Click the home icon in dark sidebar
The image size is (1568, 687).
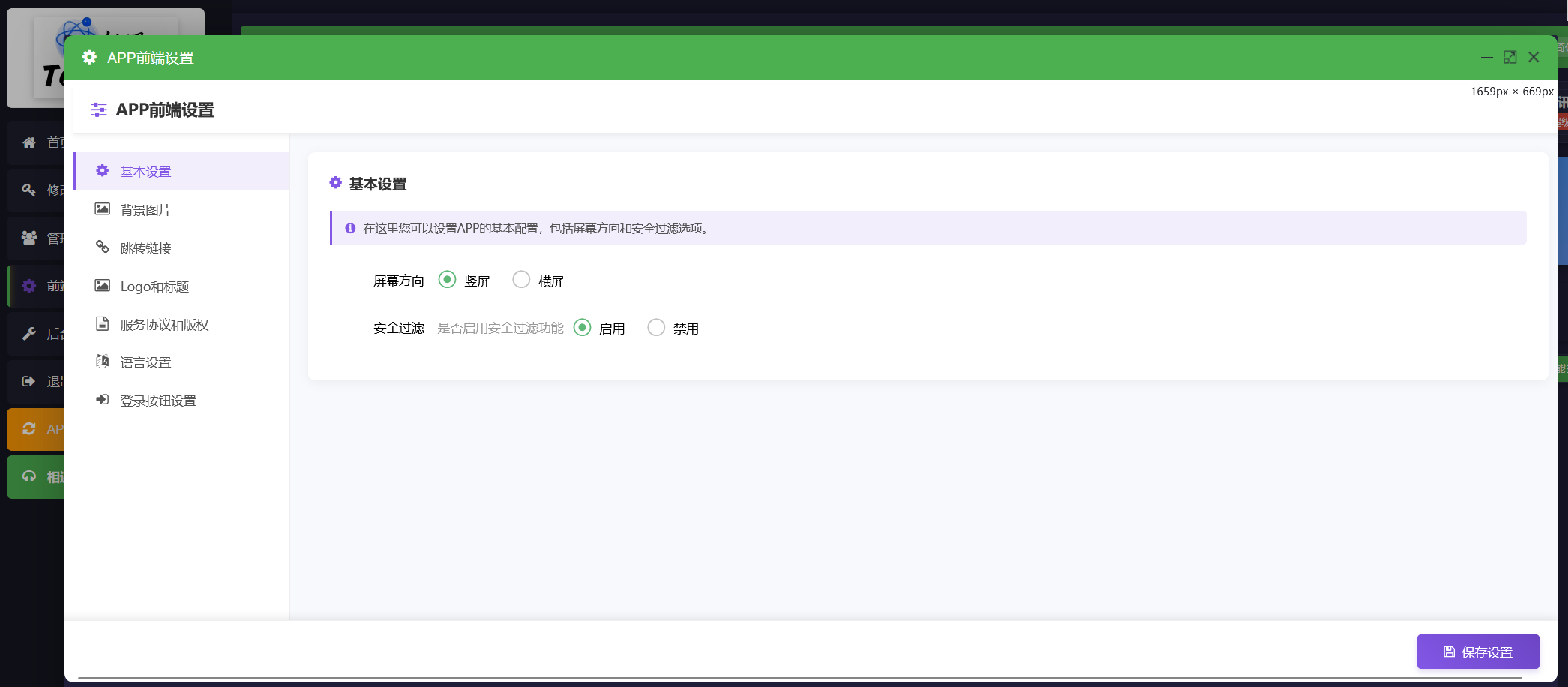coord(29,142)
